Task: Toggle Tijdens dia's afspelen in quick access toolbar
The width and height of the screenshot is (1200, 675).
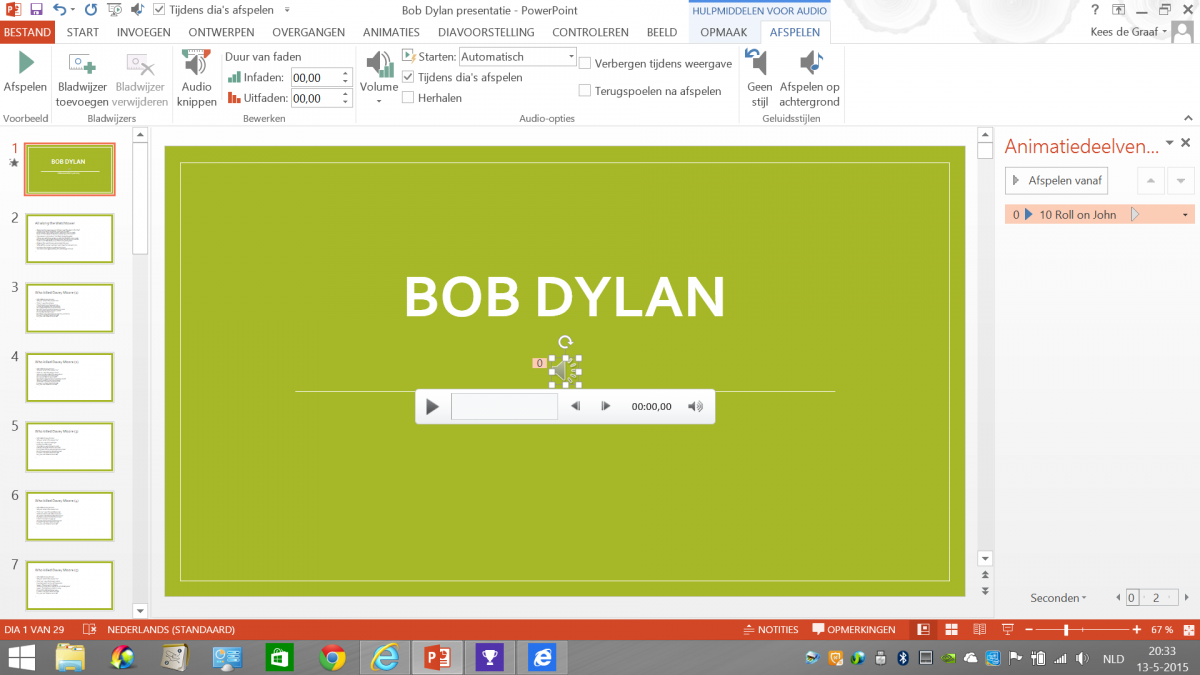Action: pyautogui.click(x=158, y=10)
